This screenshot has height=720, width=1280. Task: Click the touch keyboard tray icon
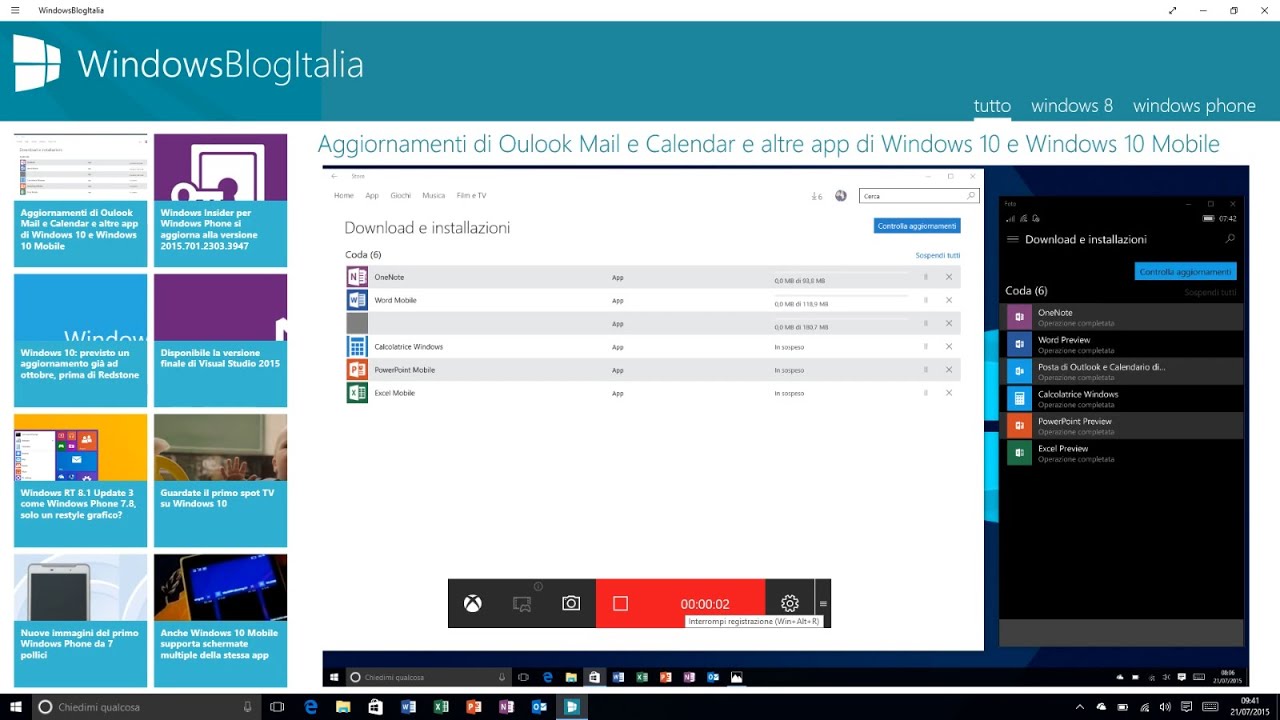(x=1210, y=707)
